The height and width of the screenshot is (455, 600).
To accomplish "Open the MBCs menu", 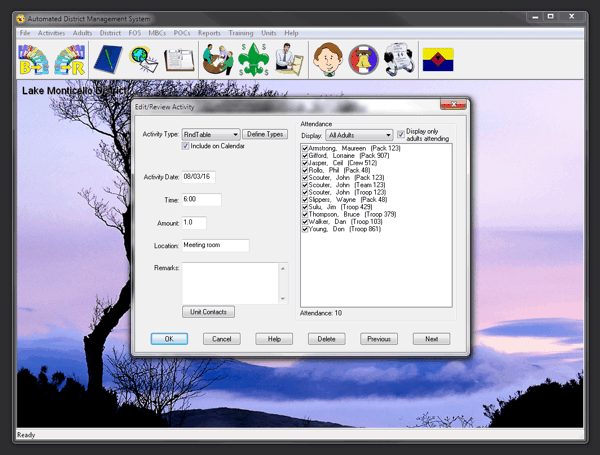I will (157, 33).
